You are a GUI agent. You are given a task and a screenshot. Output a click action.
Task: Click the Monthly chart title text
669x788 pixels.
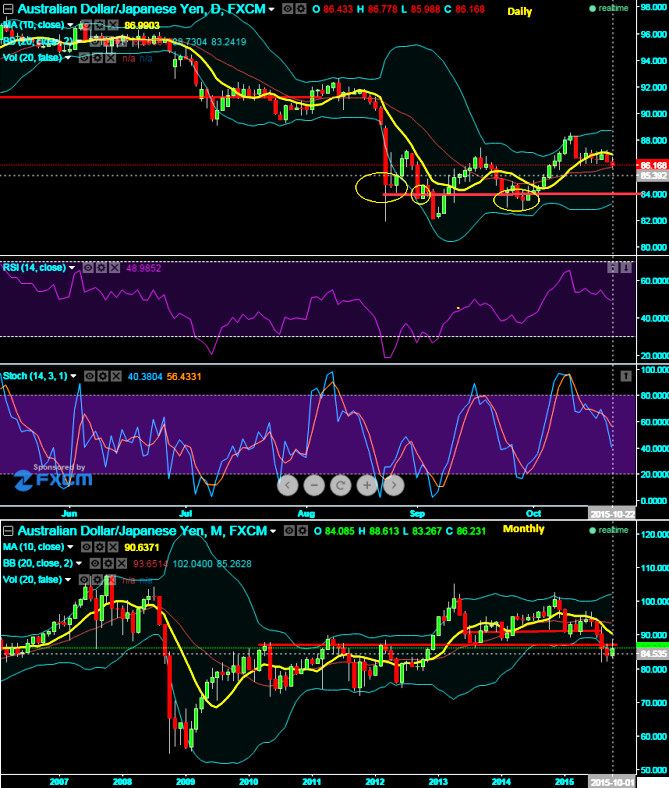coord(142,531)
